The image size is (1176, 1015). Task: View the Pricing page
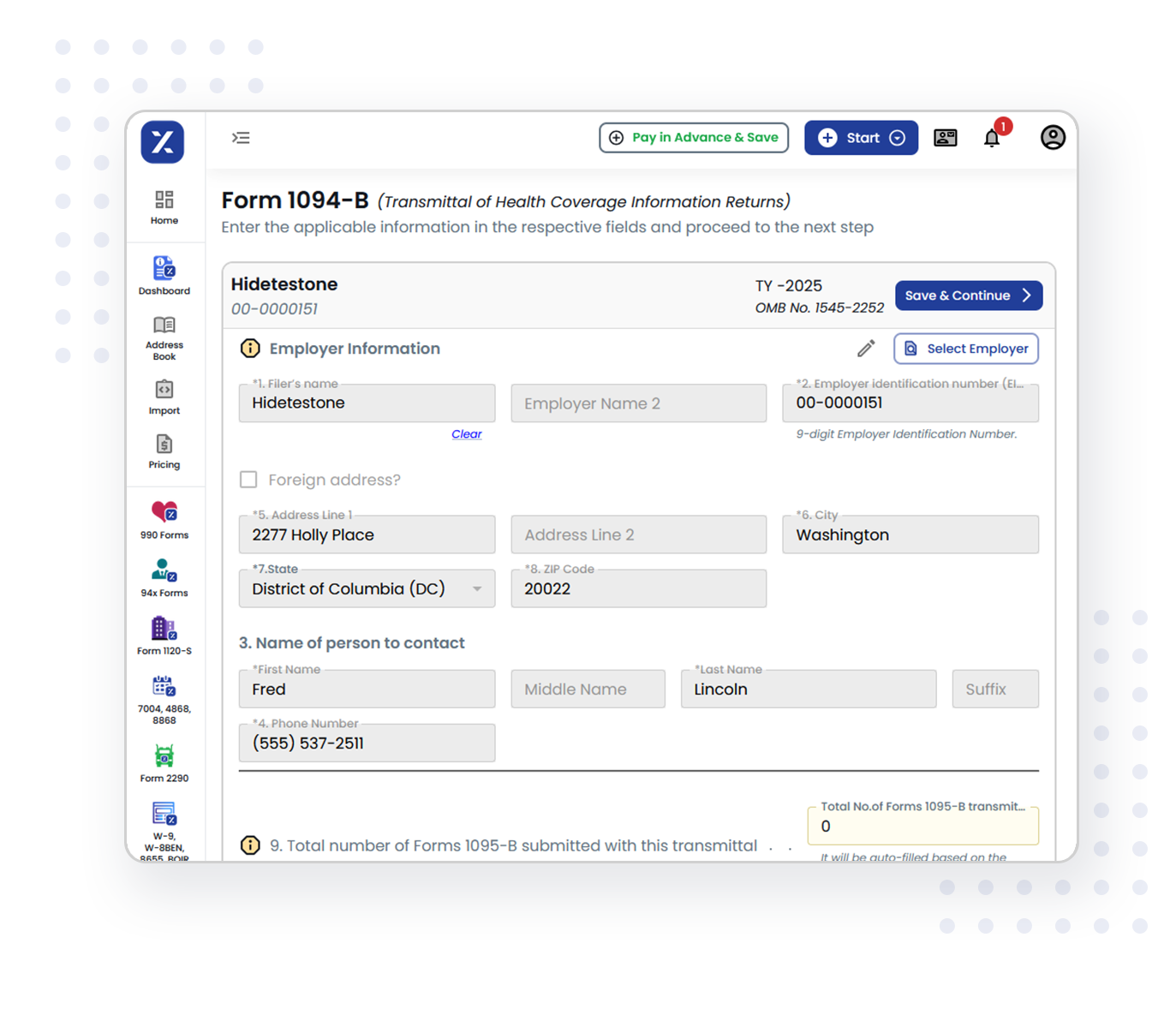164,451
